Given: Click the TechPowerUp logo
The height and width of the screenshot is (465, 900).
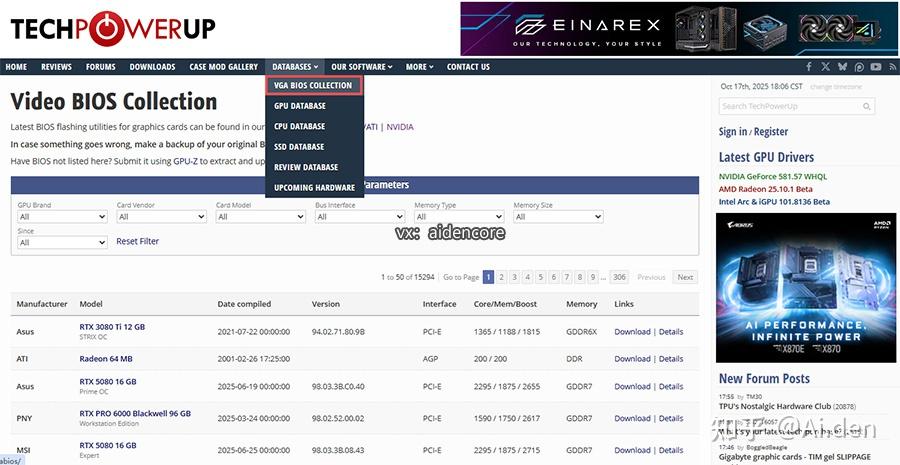Looking at the screenshot, I should 112,29.
